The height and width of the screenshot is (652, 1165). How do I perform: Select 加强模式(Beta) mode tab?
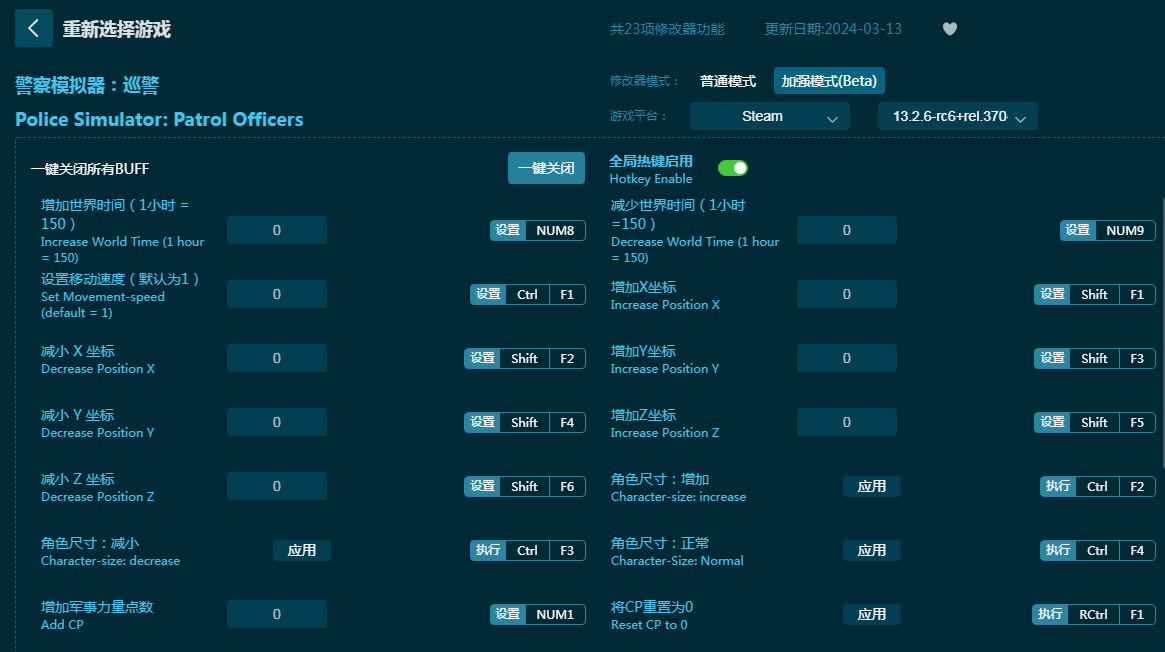829,81
